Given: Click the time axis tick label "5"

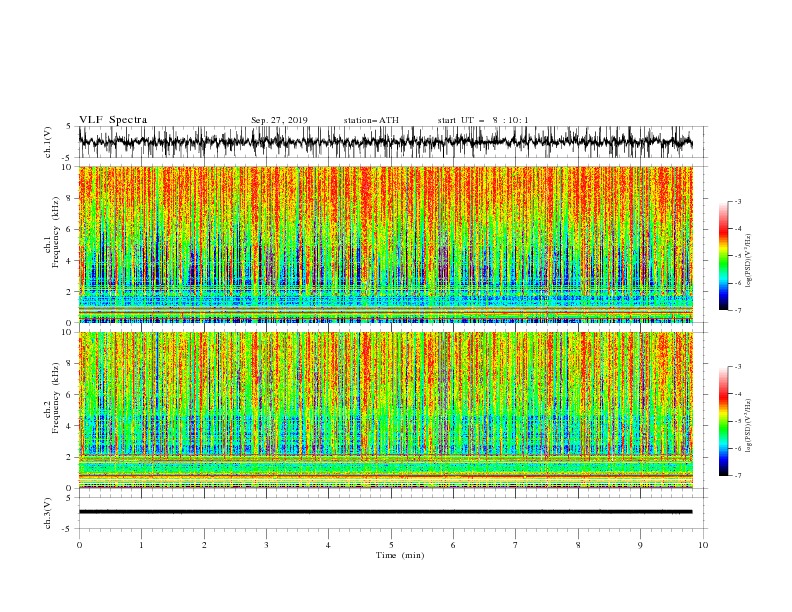Looking at the screenshot, I should point(391,545).
